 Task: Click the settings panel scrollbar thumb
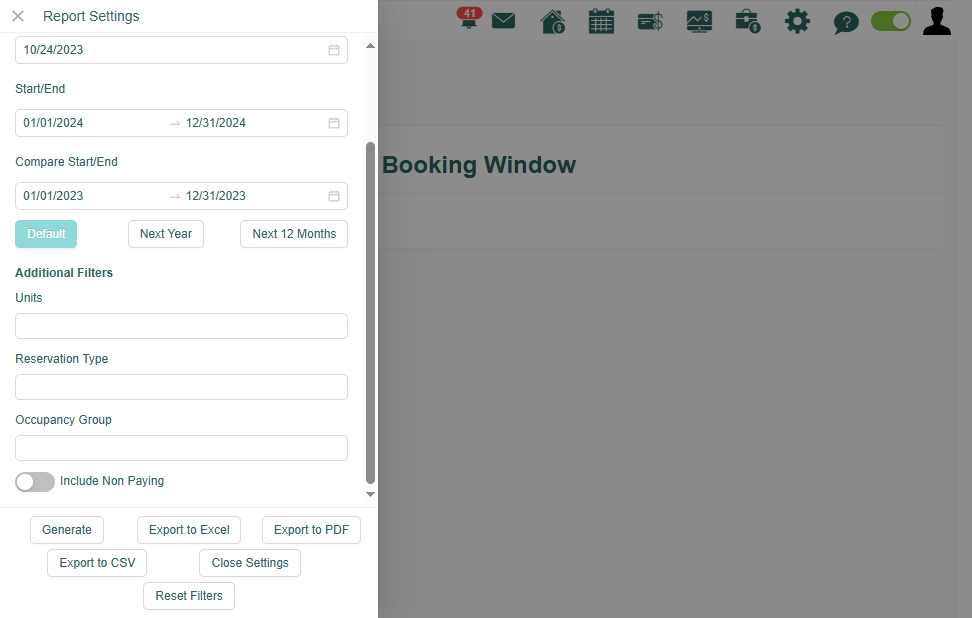(x=370, y=312)
